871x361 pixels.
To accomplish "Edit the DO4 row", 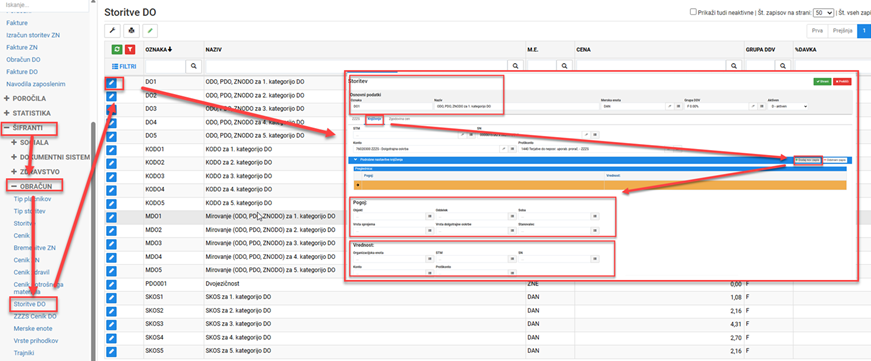I will (x=112, y=123).
